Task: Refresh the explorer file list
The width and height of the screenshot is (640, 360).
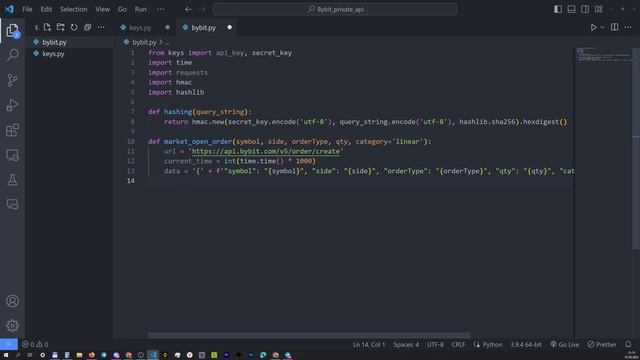Action: [x=74, y=27]
